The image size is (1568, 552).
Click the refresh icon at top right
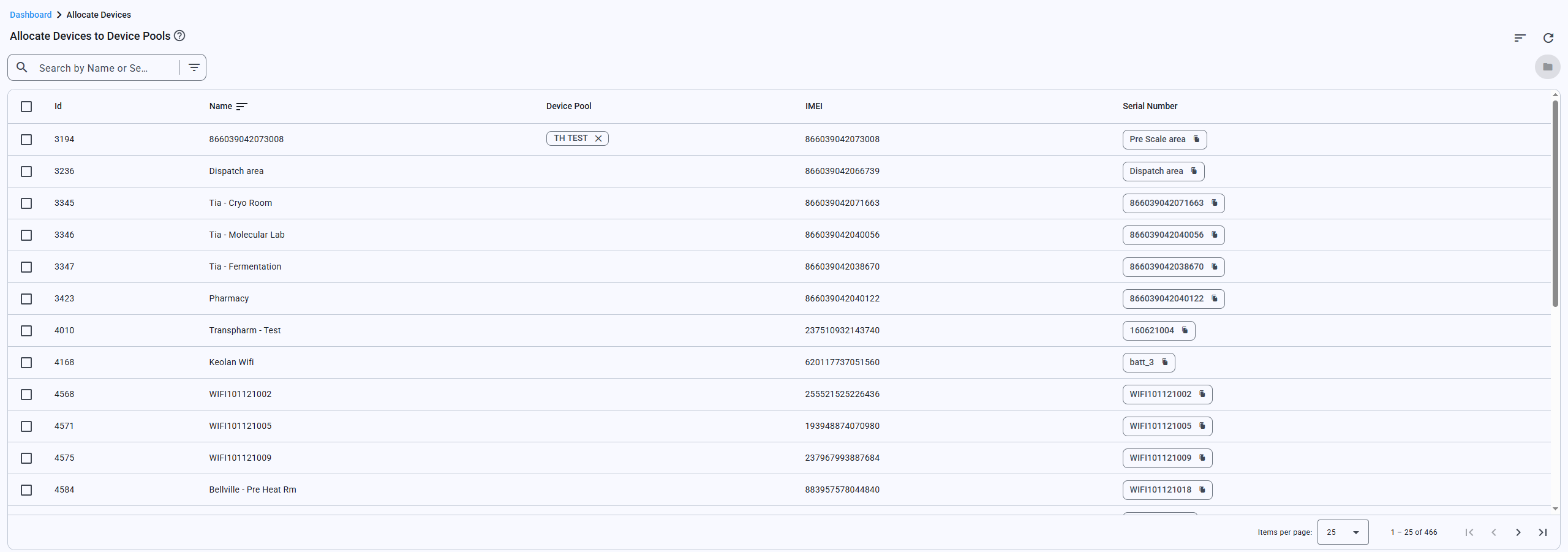tap(1548, 38)
